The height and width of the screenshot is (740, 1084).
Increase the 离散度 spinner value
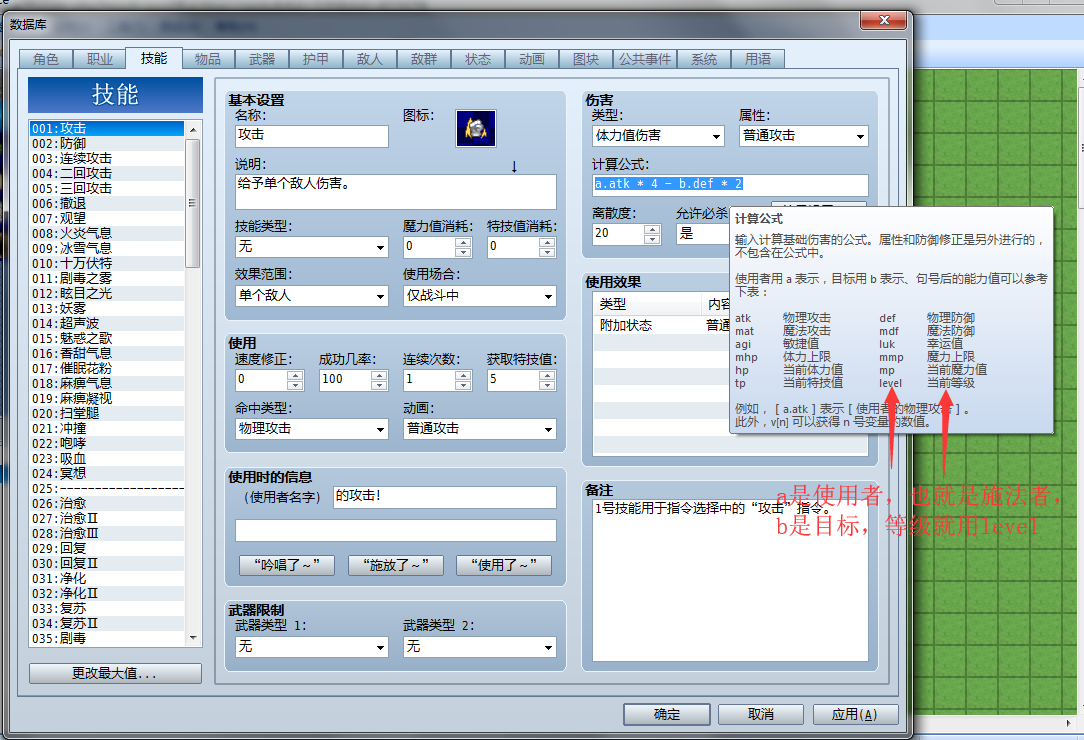coord(652,229)
